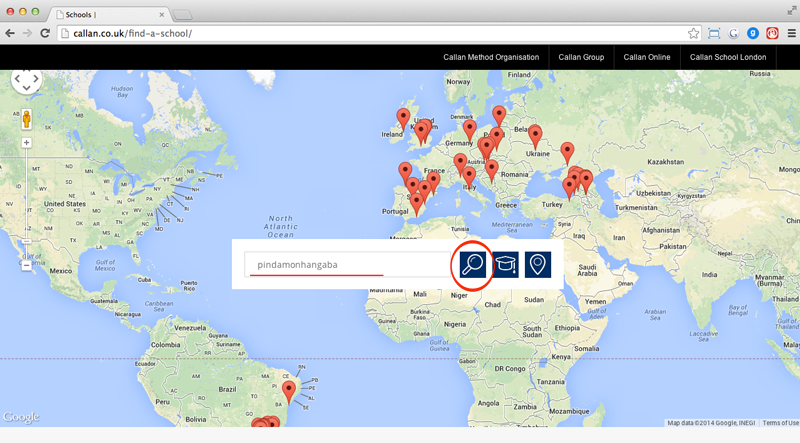Open the Chrome hamburger menu
This screenshot has width=800, height=443.
[x=792, y=34]
